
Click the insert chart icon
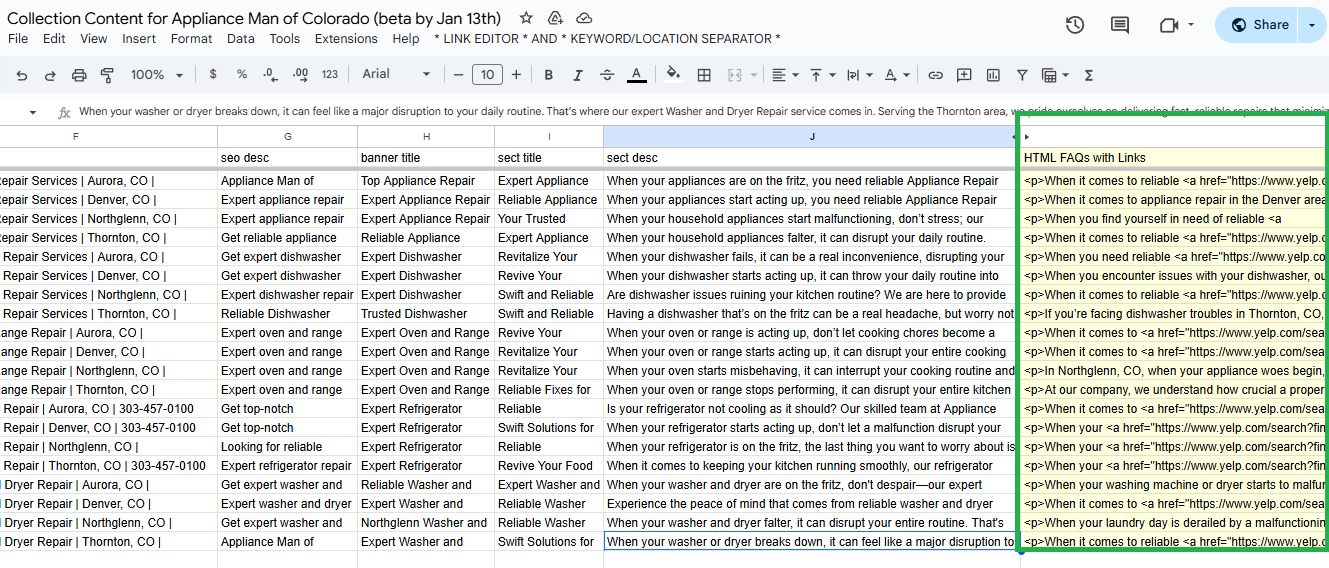pos(993,75)
